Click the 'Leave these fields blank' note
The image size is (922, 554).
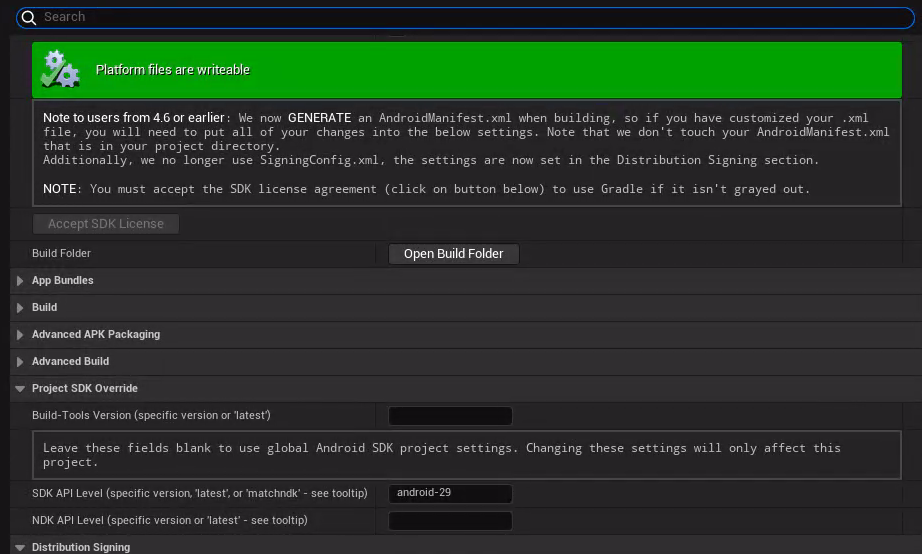466,455
